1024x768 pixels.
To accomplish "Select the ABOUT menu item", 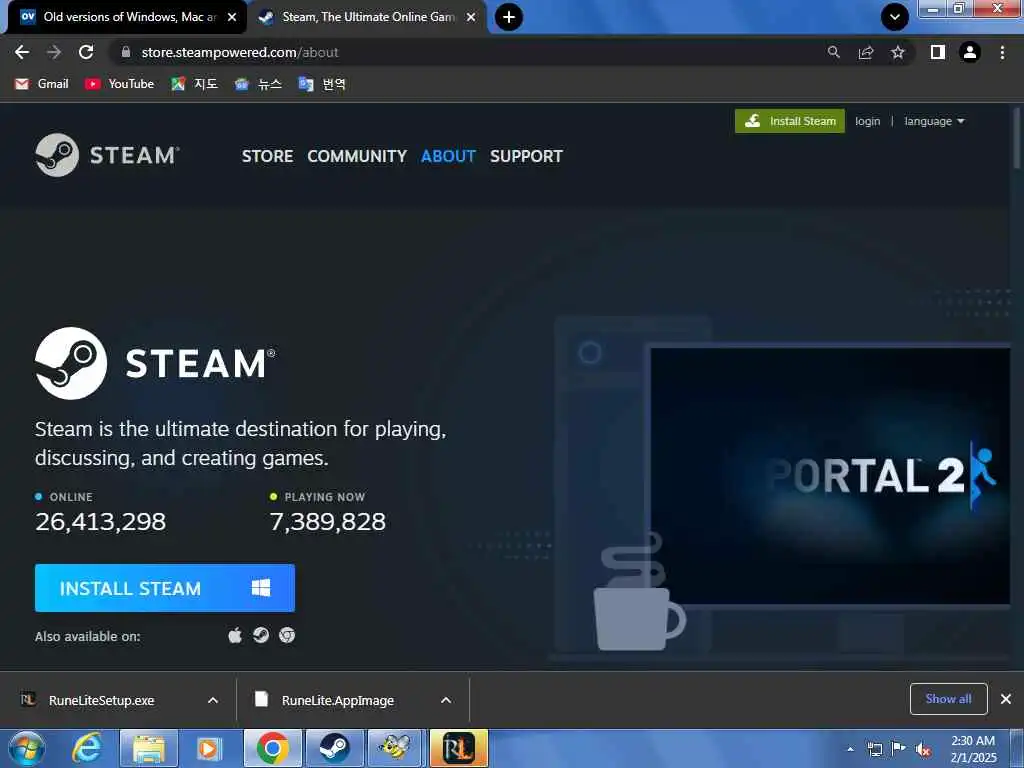I will [448, 156].
